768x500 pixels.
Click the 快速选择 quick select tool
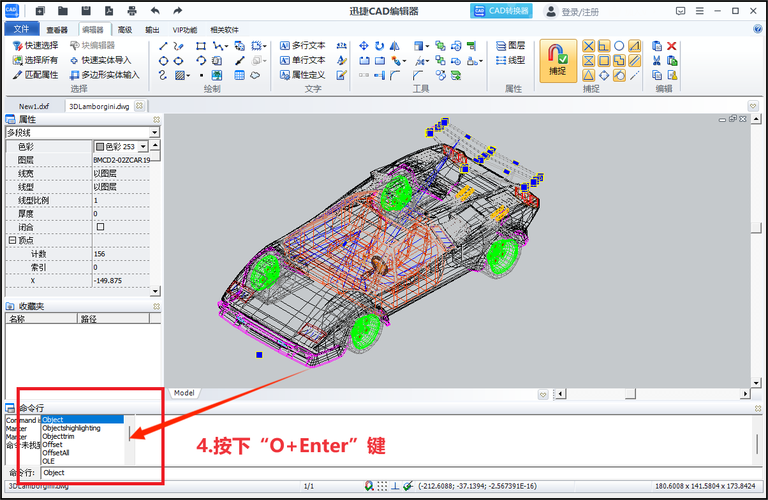pos(35,46)
